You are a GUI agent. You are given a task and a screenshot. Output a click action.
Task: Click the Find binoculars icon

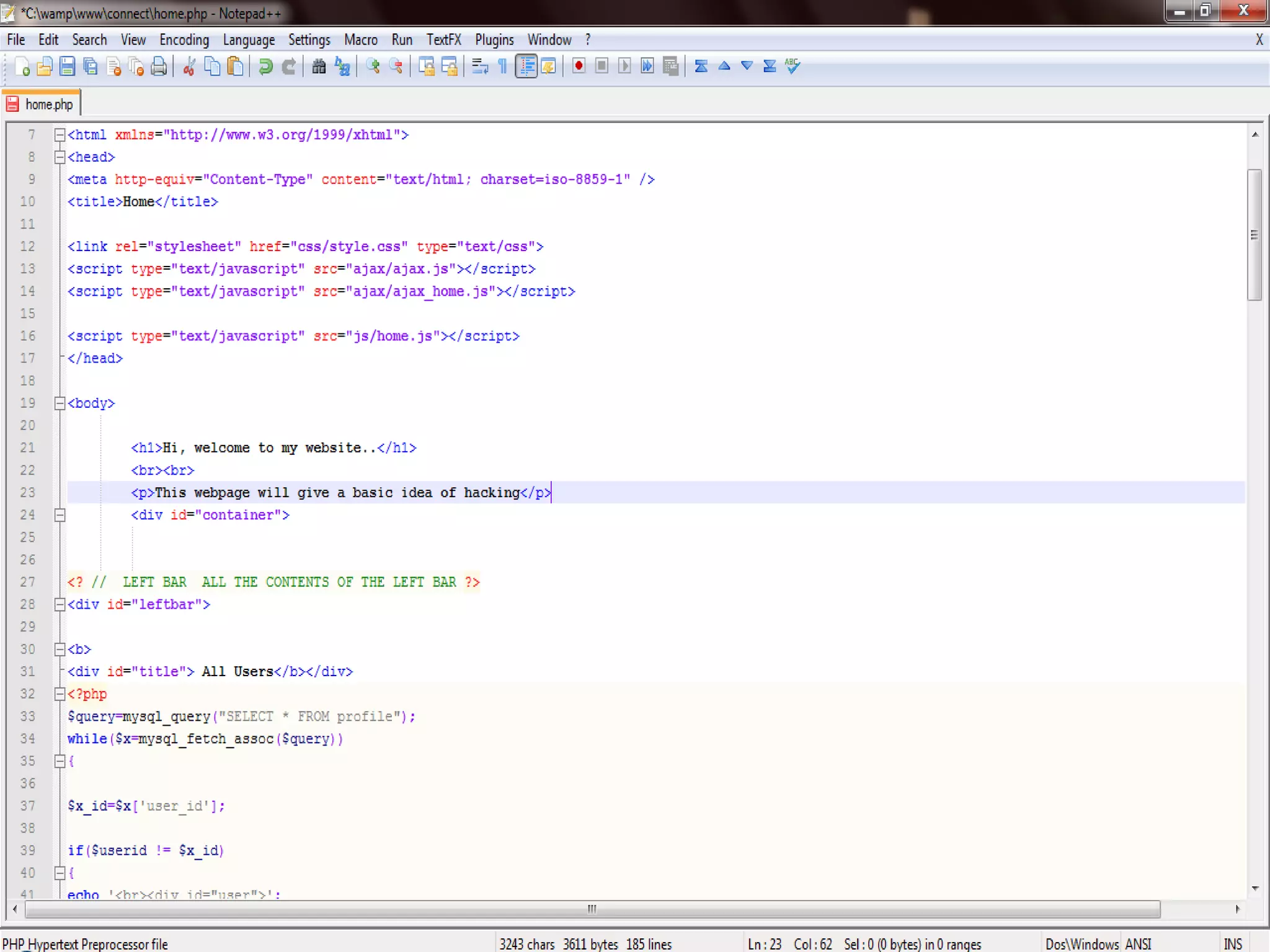(319, 66)
